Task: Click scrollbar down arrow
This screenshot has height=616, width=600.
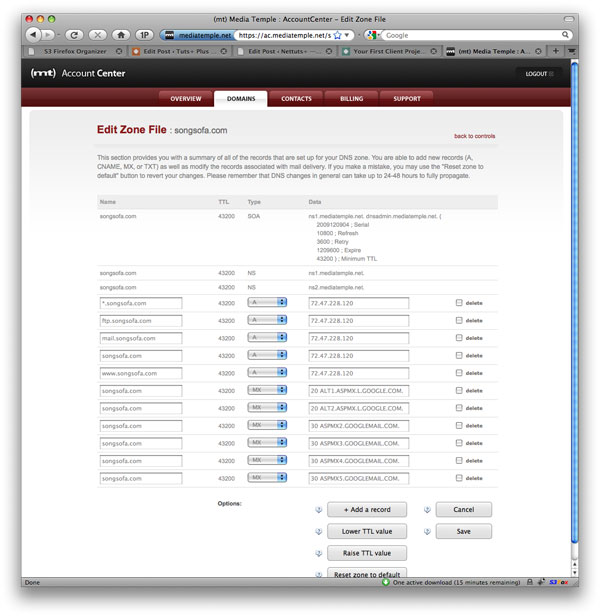Action: 574,572
